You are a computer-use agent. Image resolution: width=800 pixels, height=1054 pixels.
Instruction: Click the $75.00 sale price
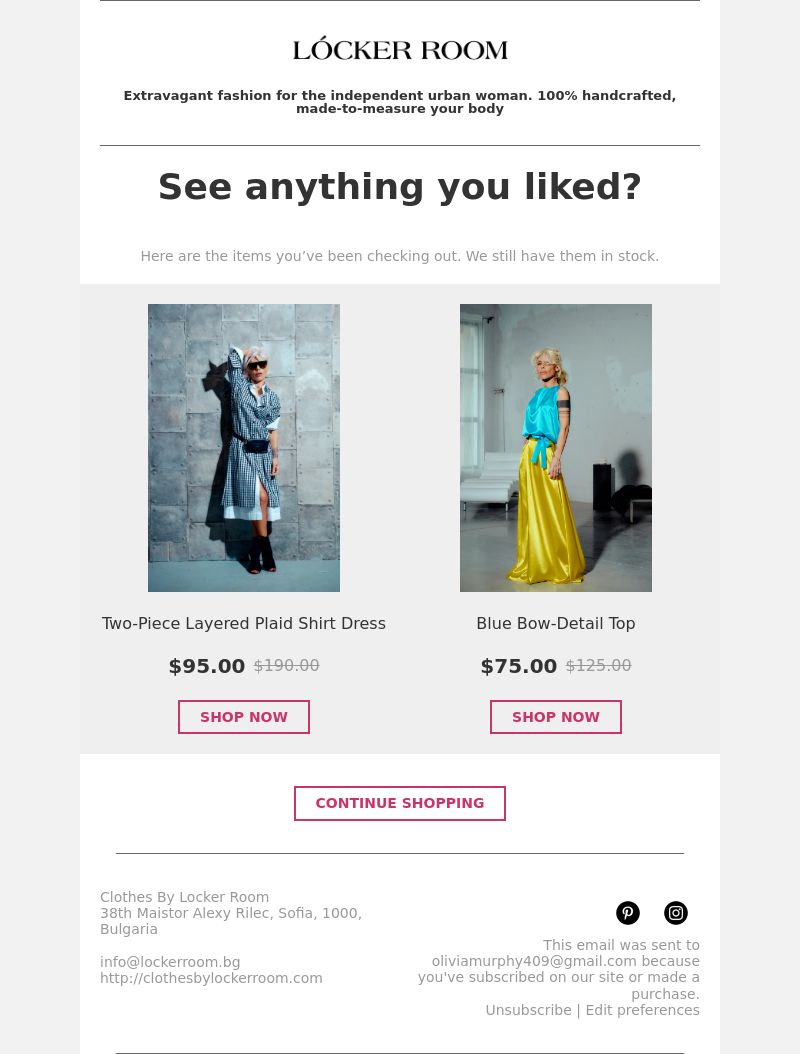pos(519,666)
